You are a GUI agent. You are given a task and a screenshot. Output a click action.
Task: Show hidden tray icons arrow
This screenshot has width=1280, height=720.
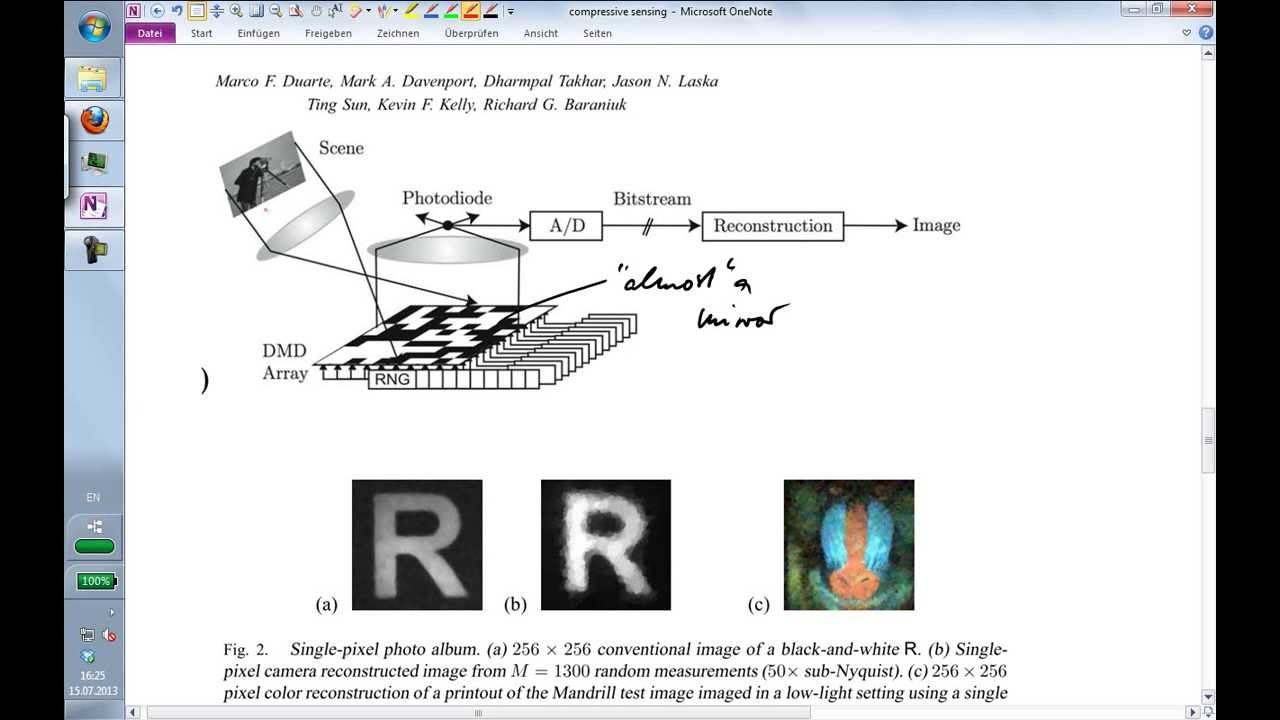coord(112,612)
